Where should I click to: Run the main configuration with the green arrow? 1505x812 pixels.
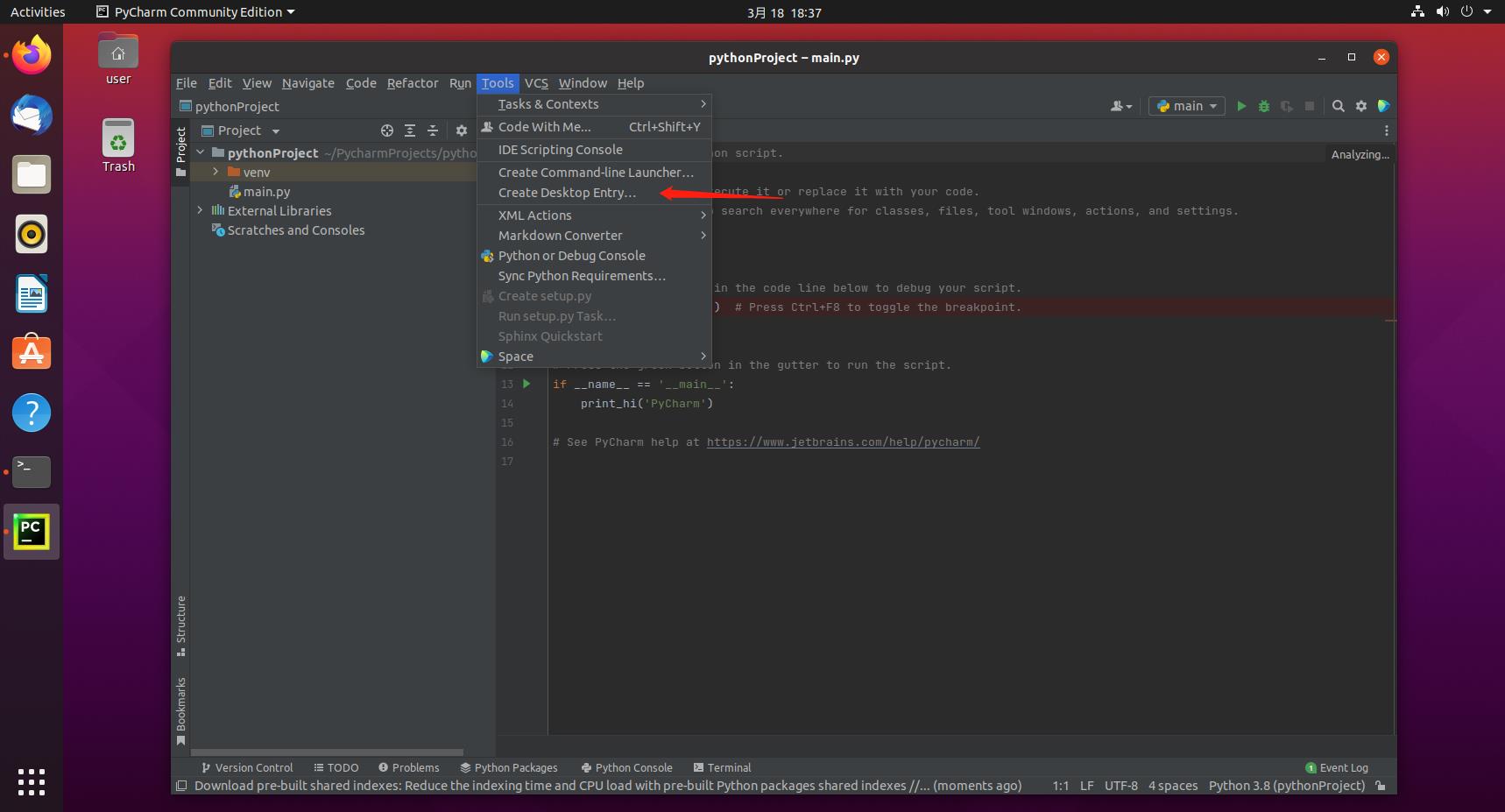click(x=1240, y=106)
